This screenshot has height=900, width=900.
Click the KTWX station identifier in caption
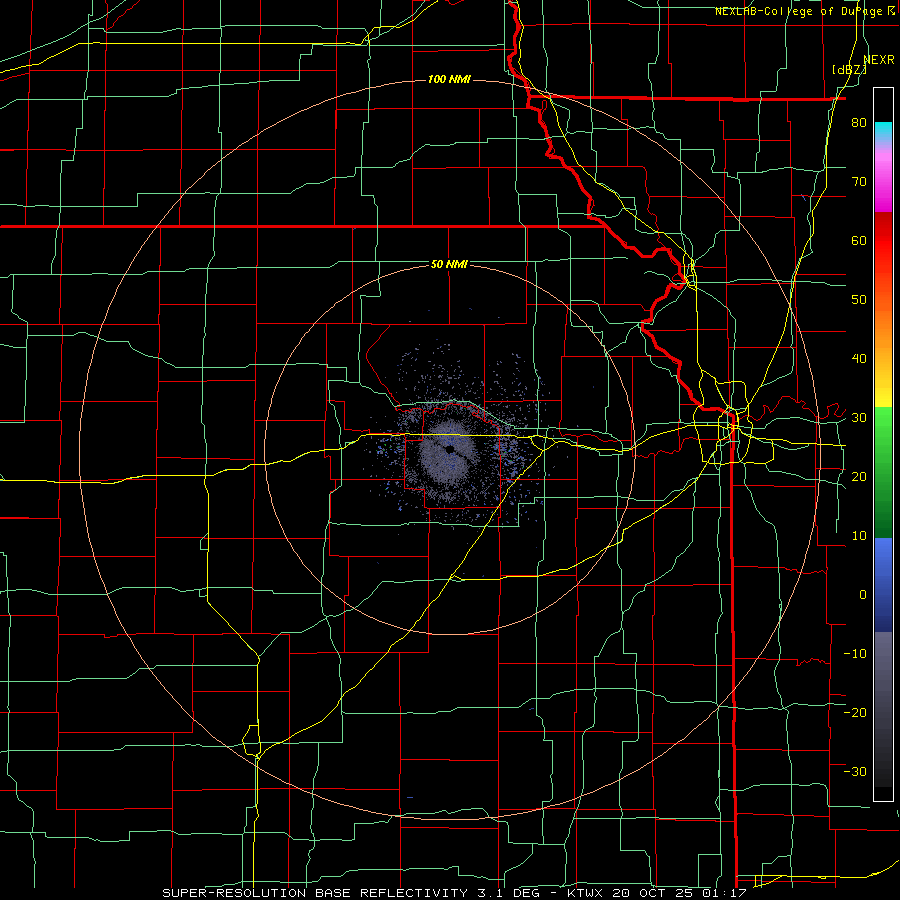[x=587, y=893]
